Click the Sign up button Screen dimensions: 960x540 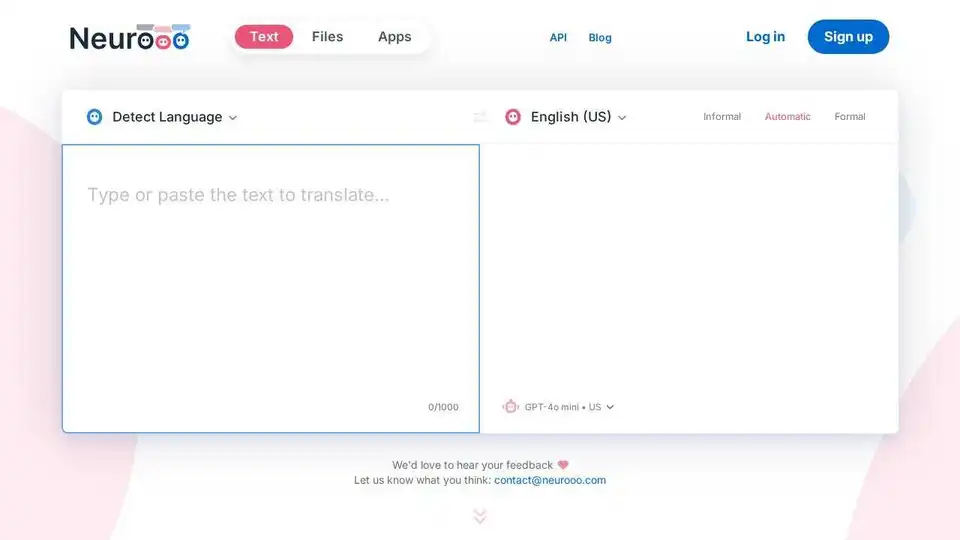pyautogui.click(x=848, y=37)
